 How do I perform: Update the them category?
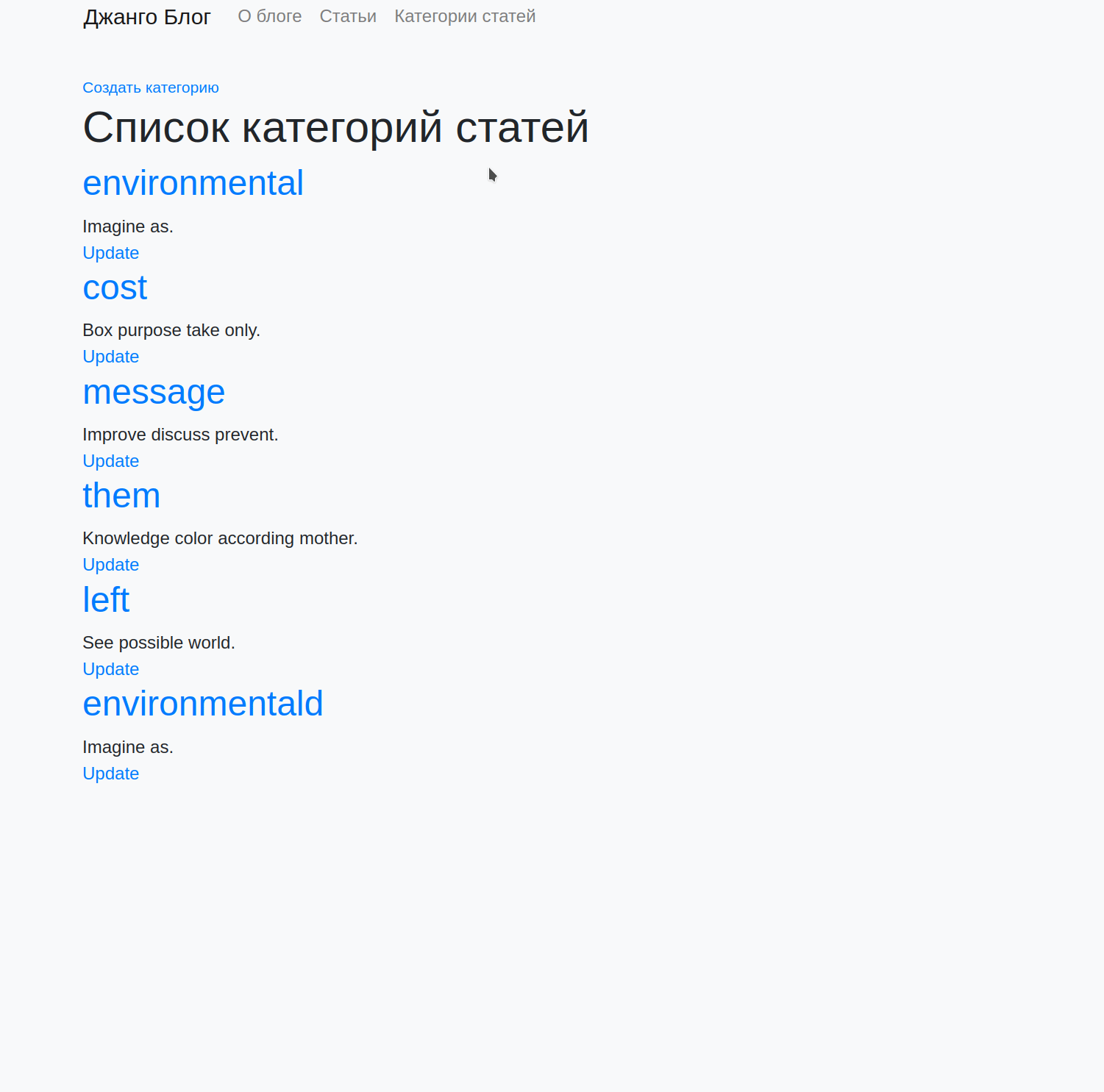[110, 564]
